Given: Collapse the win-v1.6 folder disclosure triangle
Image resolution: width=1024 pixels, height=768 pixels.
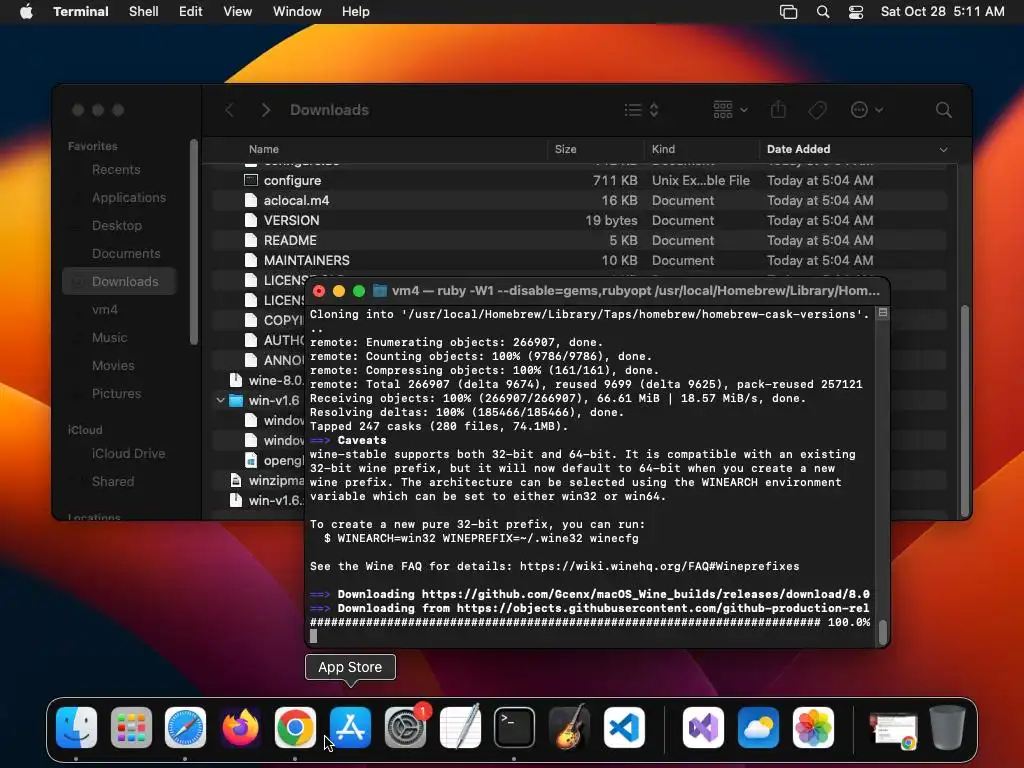Looking at the screenshot, I should 221,400.
